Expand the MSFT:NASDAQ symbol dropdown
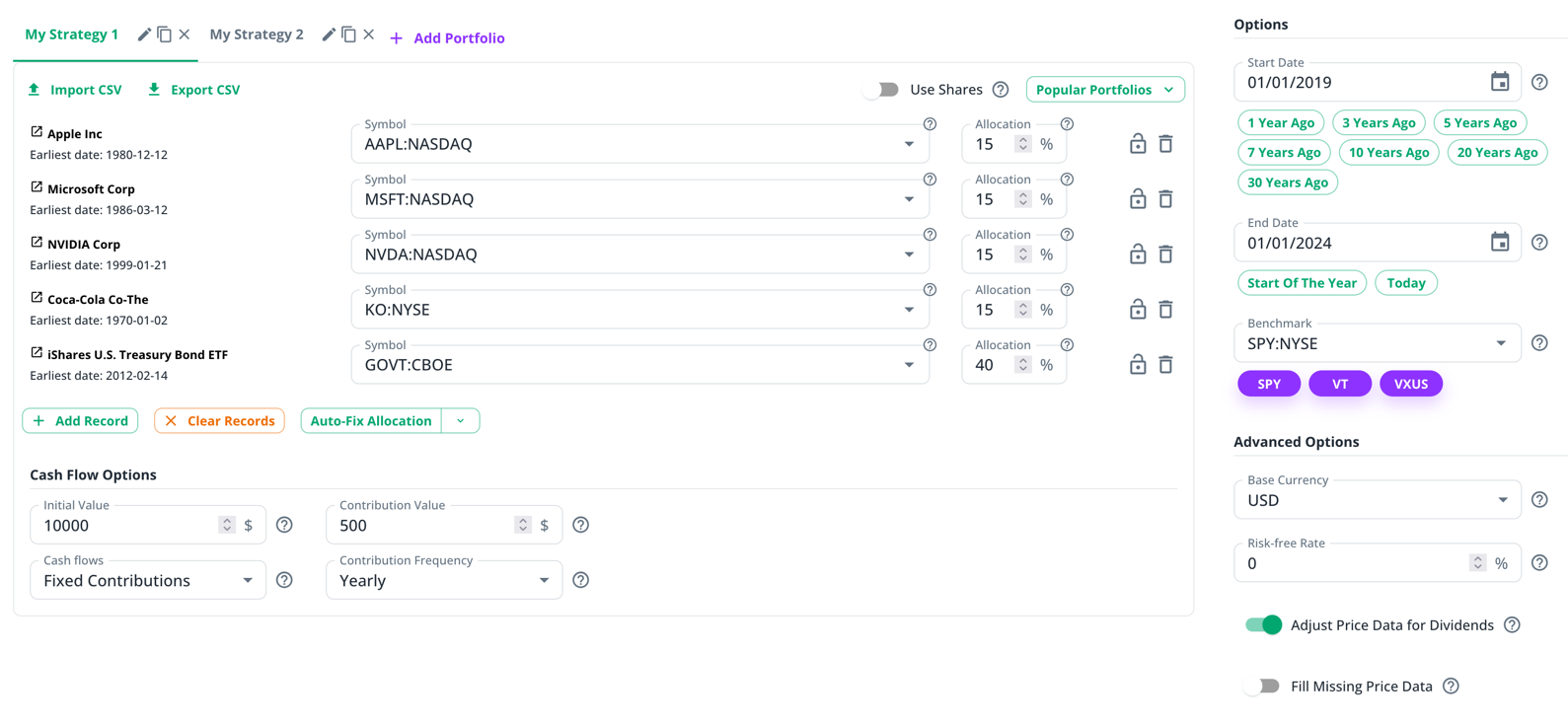Viewport: 1568px width, 726px height. (909, 199)
